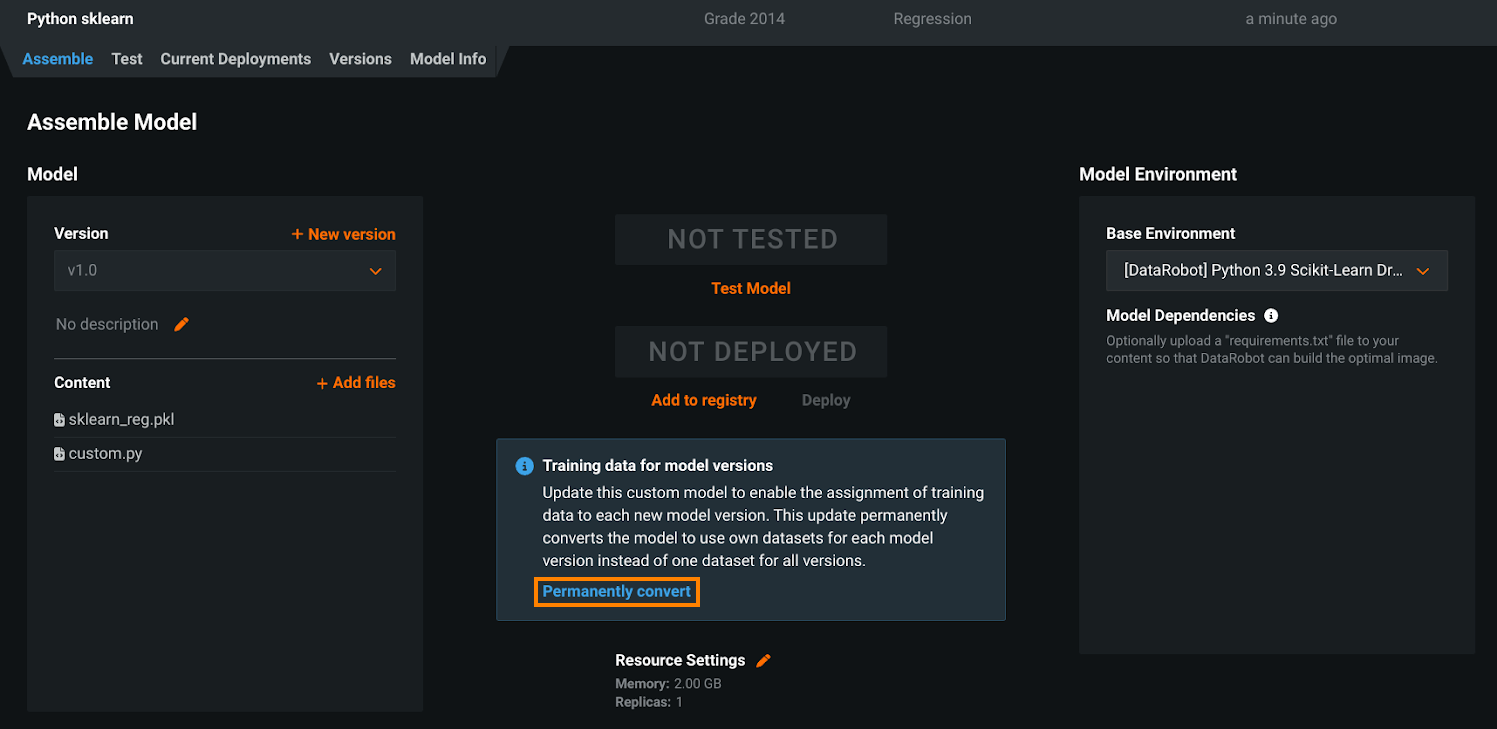Open the Current Deployments tab

coord(235,59)
